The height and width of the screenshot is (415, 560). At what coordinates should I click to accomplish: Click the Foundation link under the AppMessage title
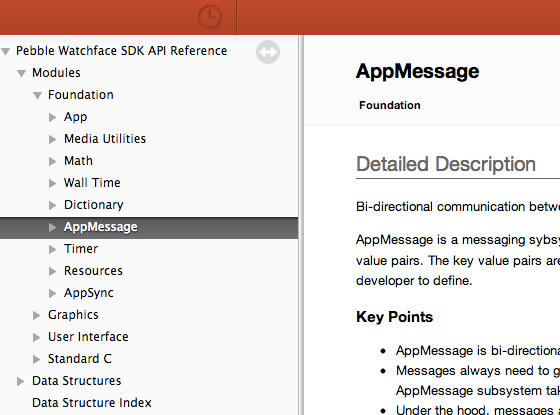pyautogui.click(x=390, y=105)
